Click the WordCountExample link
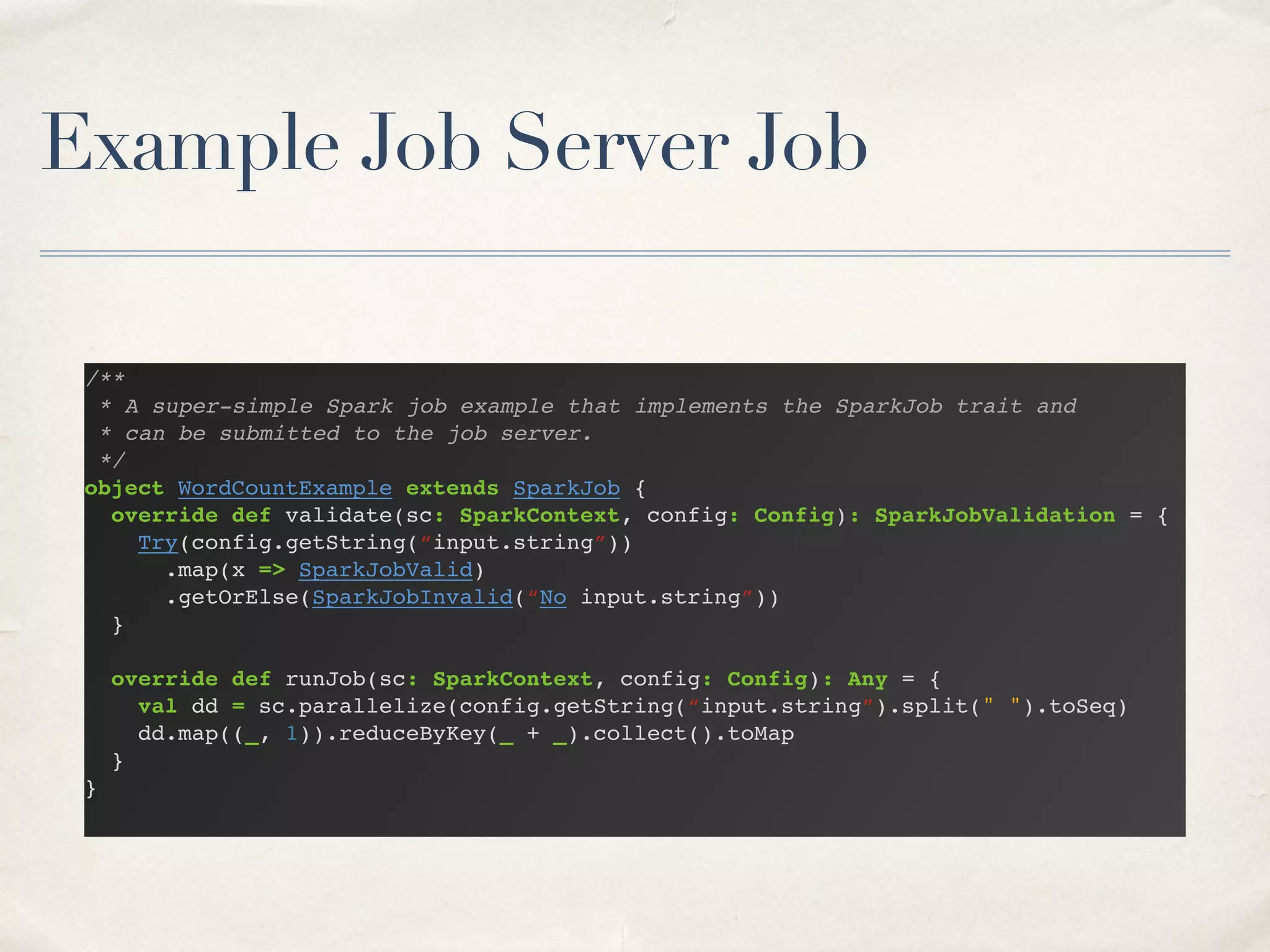The height and width of the screenshot is (952, 1270). [285, 488]
